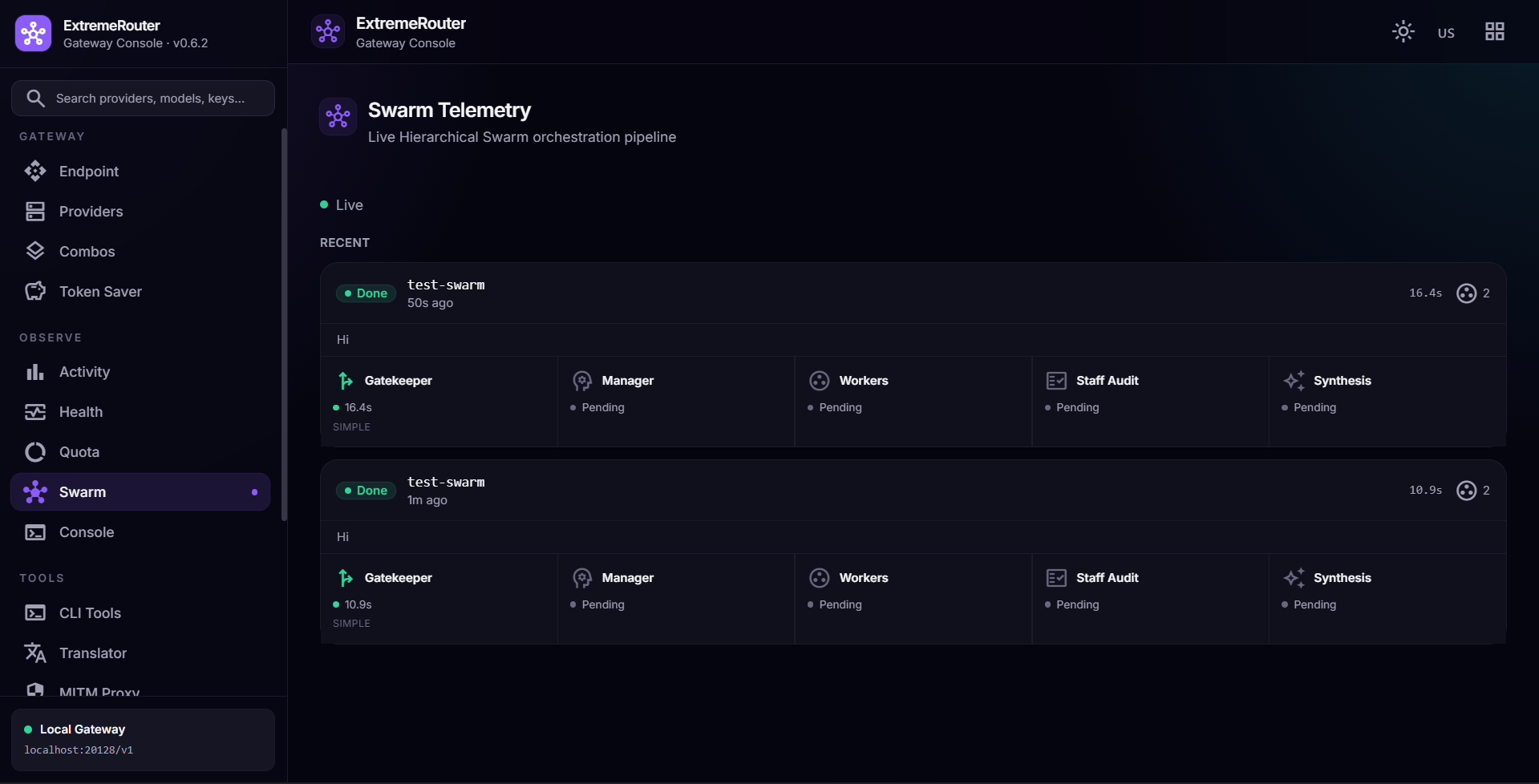This screenshot has width=1539, height=784.
Task: Go to Providers in the sidebar
Action: [140, 211]
